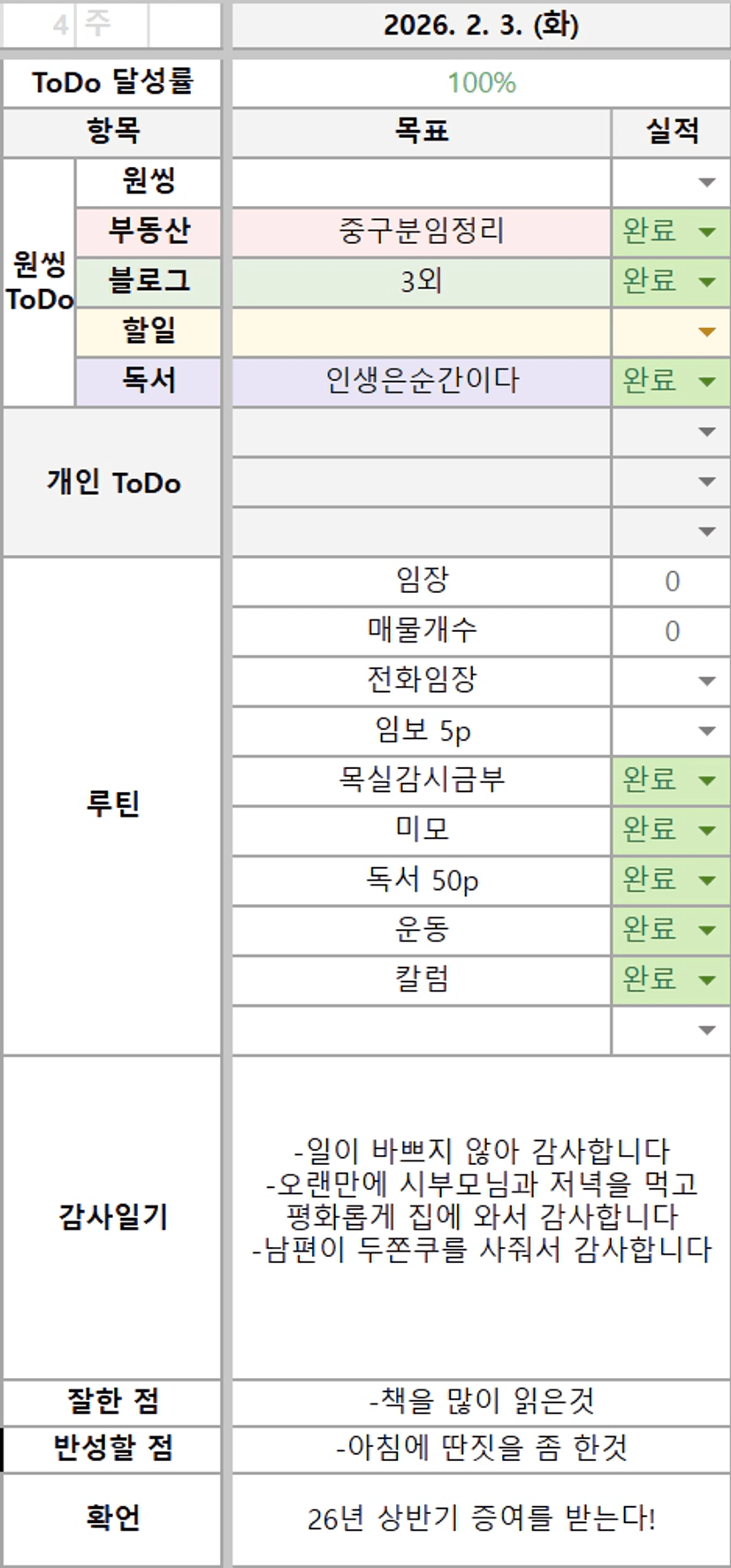Viewport: 731px width, 1568px height.
Task: Click the 인생은순간이다 reading goal cell
Action: (421, 381)
